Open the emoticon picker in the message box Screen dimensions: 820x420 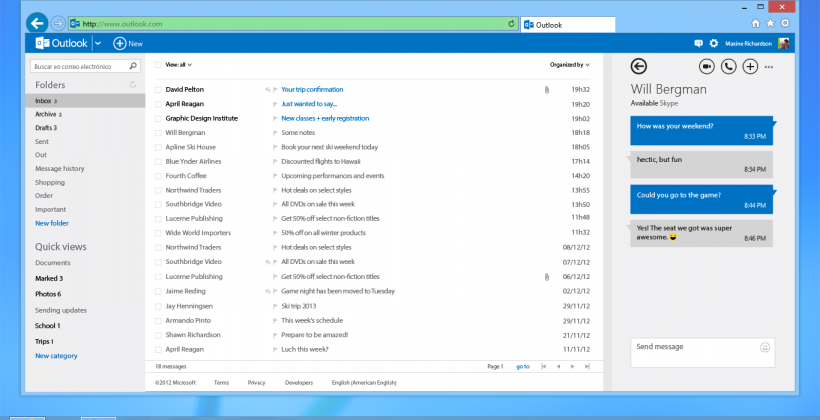tap(765, 347)
